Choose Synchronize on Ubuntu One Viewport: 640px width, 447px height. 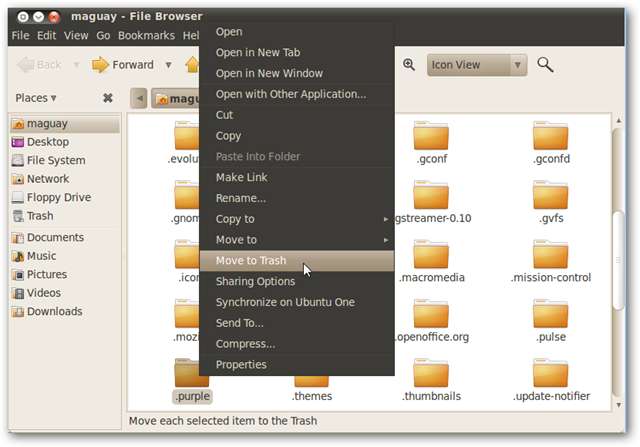coord(297,302)
